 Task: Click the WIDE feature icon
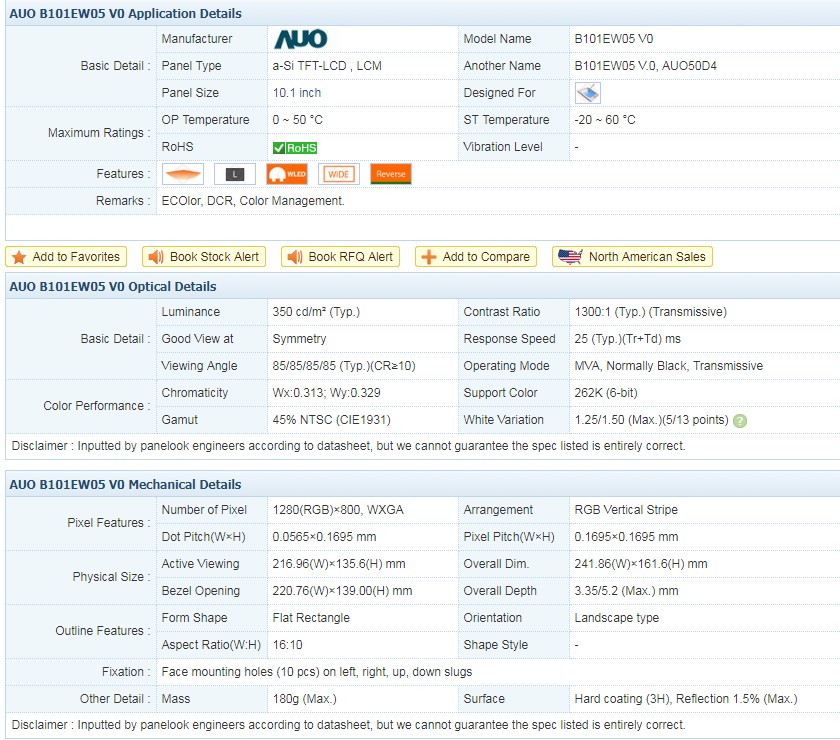(x=339, y=174)
